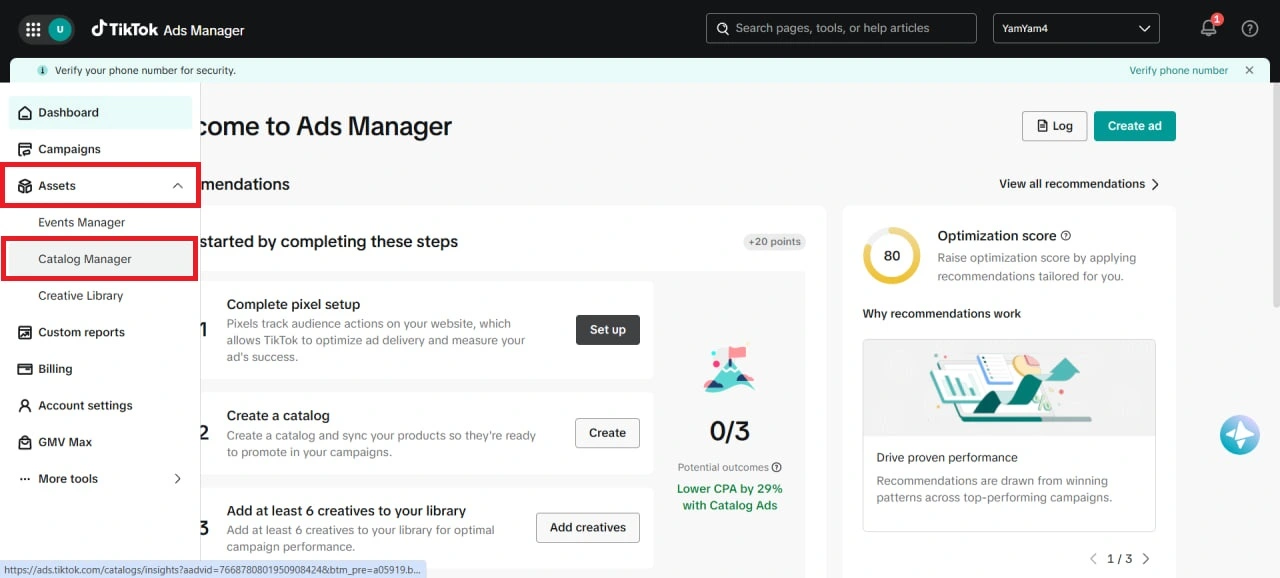
Task: Click the GMV Max bag icon
Action: (x=25, y=442)
